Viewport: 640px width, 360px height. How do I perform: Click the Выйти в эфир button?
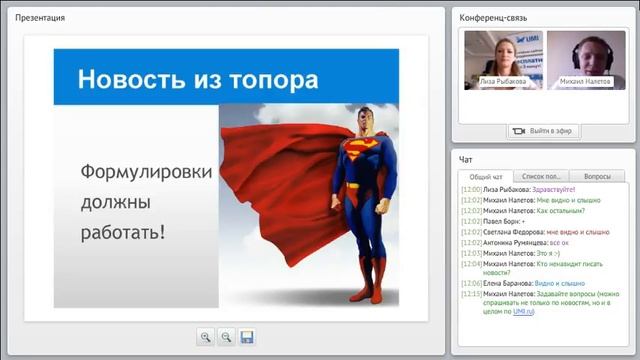543,131
